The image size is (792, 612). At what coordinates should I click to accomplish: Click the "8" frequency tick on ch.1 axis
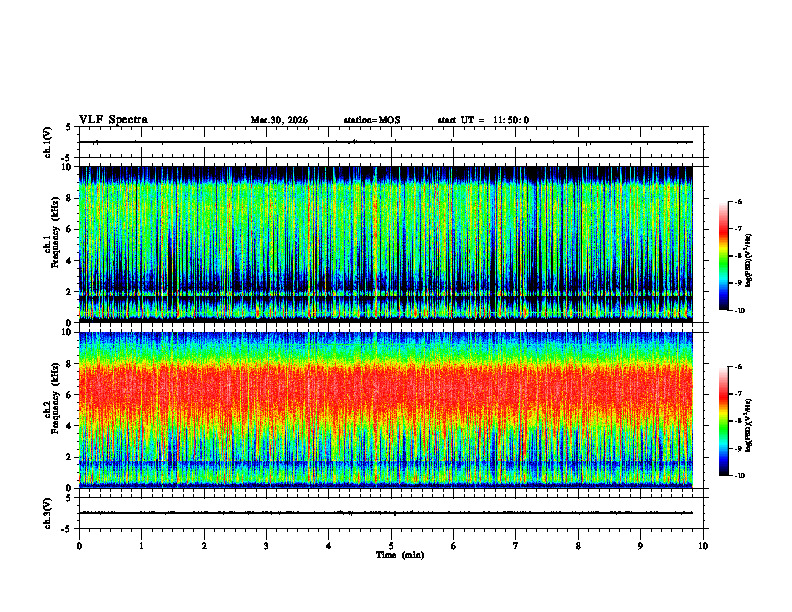click(70, 198)
